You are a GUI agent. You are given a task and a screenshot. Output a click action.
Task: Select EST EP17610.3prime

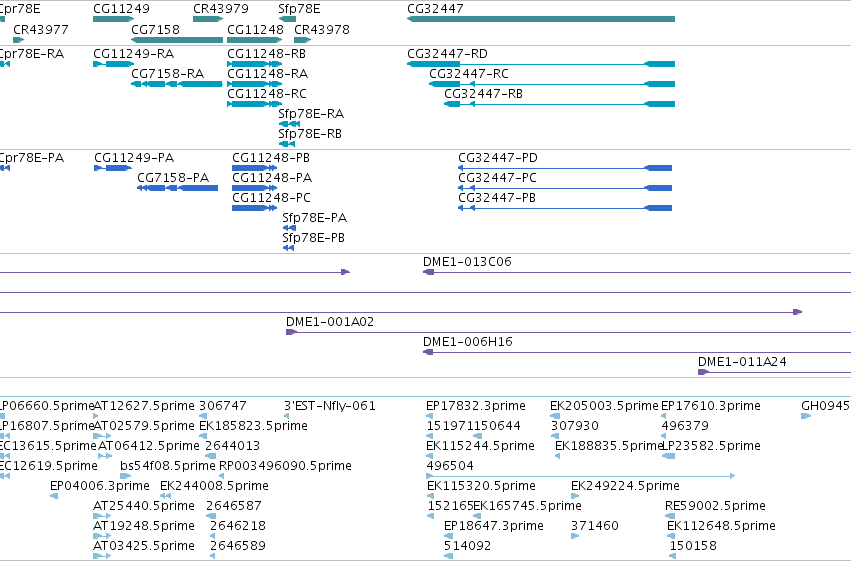(664, 417)
